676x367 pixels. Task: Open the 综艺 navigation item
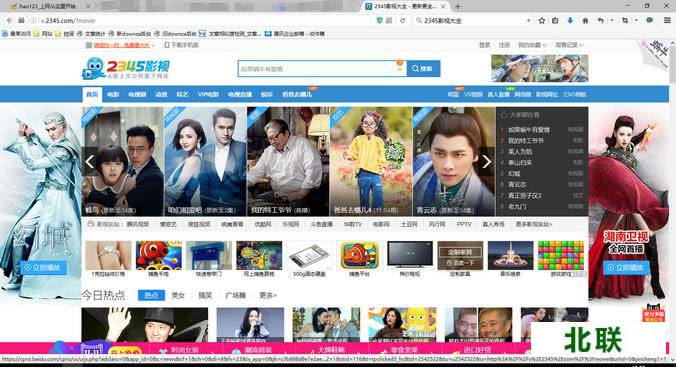[182, 94]
